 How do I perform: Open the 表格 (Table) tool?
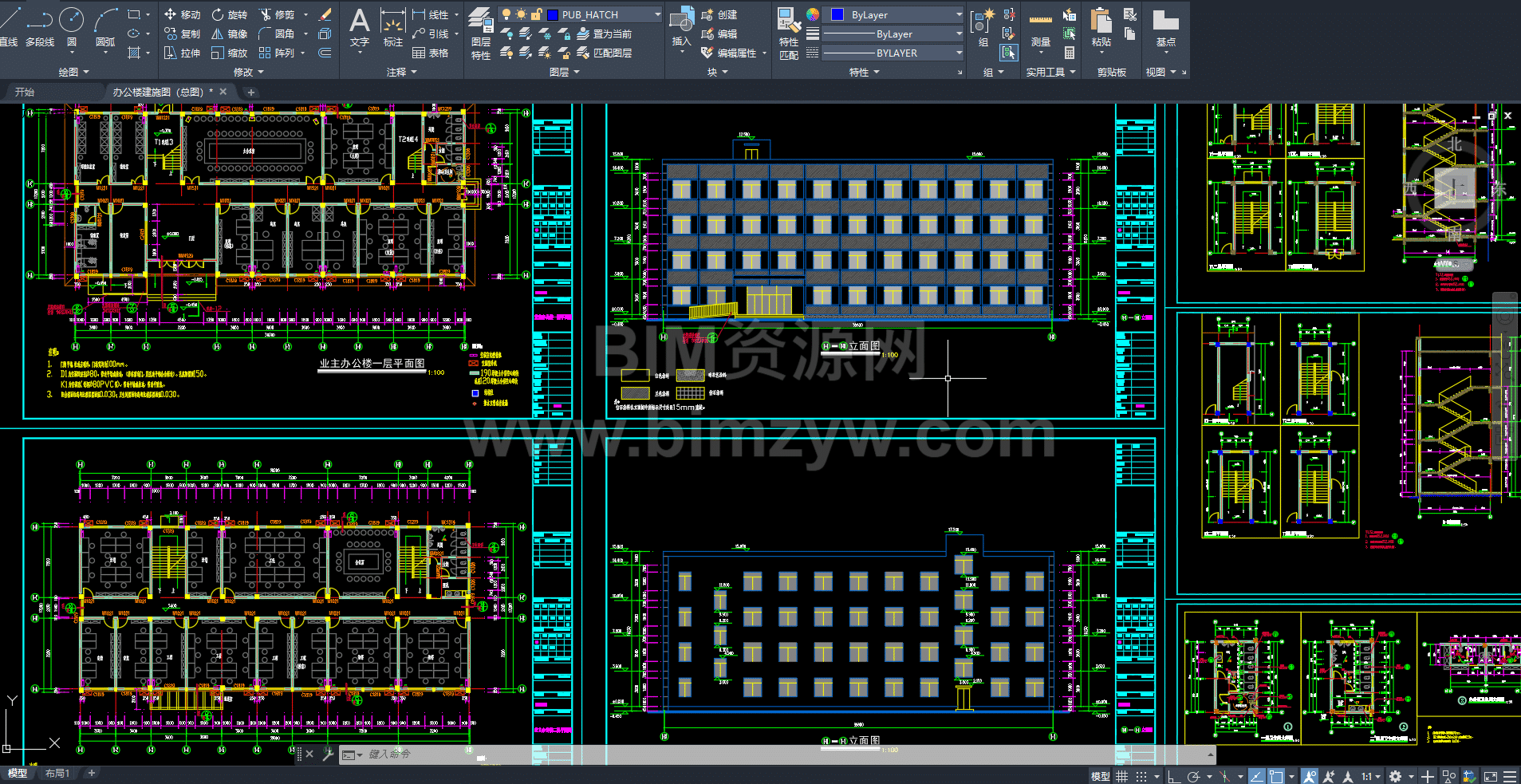(x=430, y=53)
